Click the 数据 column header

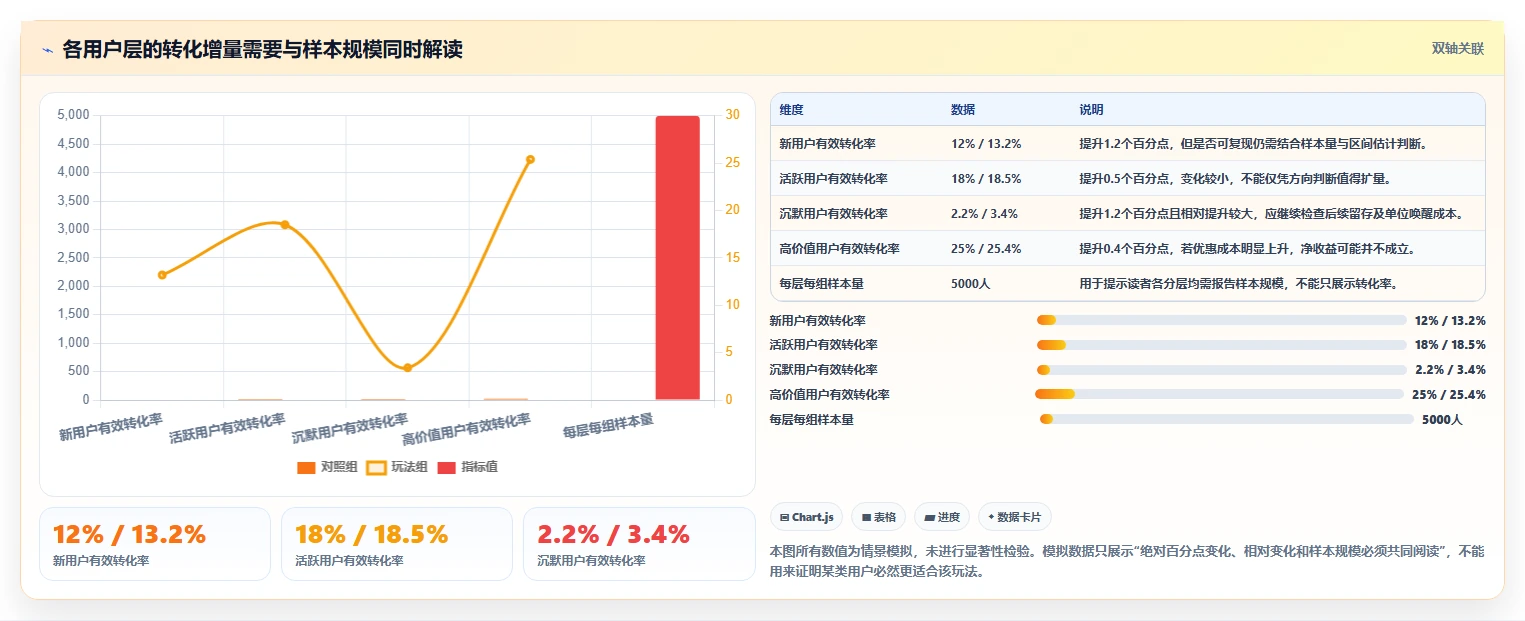963,110
